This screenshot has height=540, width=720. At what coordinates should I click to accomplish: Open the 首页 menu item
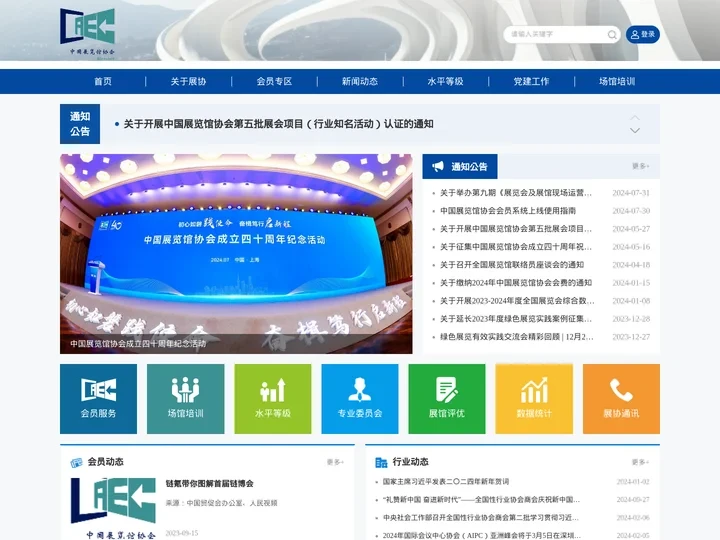coord(103,81)
